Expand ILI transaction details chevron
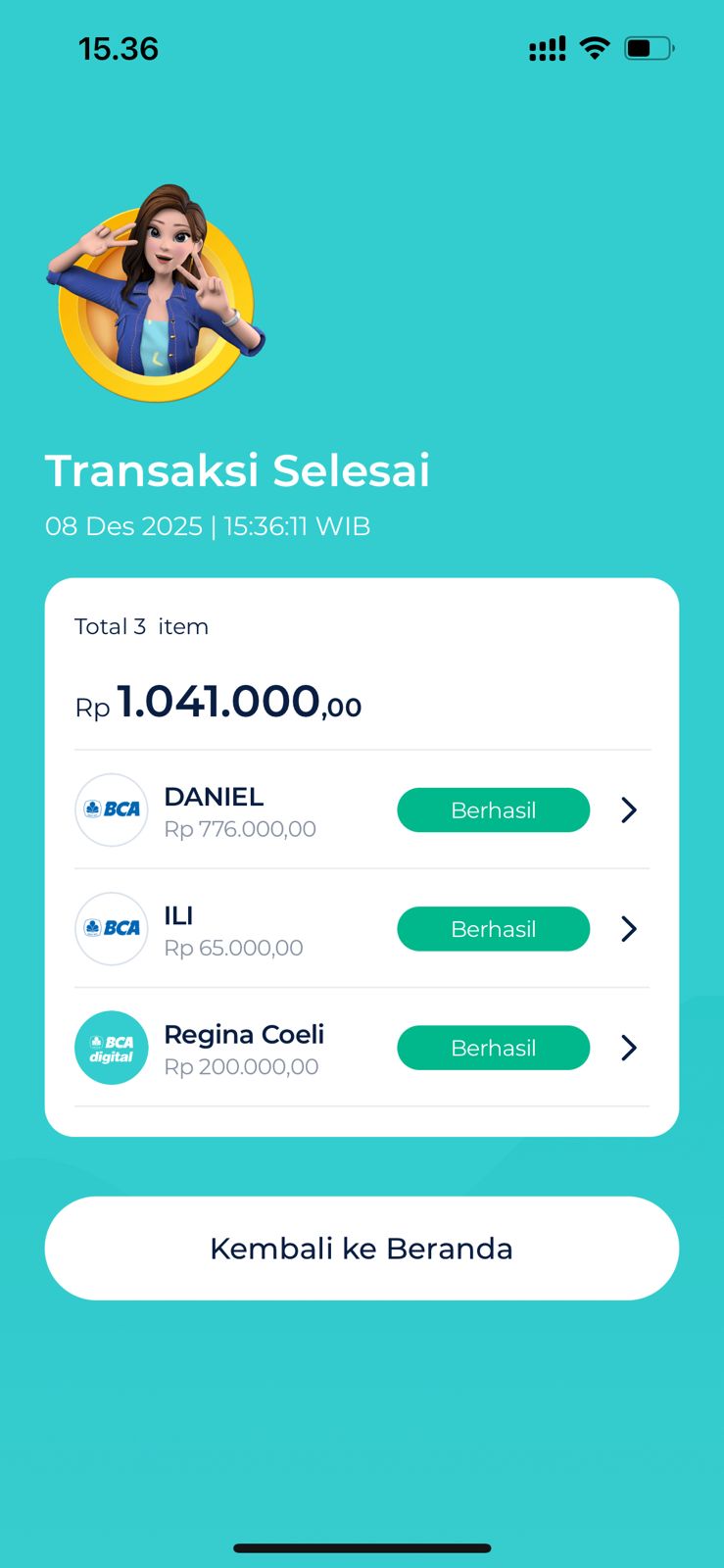The height and width of the screenshot is (1568, 724). (629, 928)
